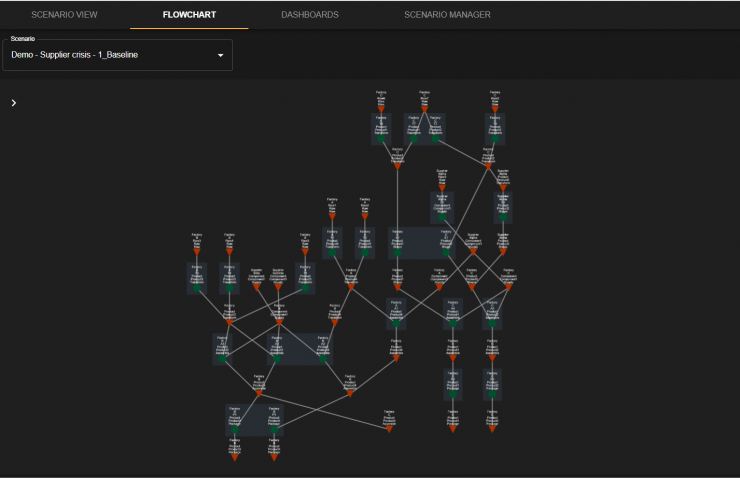Select the leftmost green Package node at bottom
740x478 pixels.
[235, 429]
